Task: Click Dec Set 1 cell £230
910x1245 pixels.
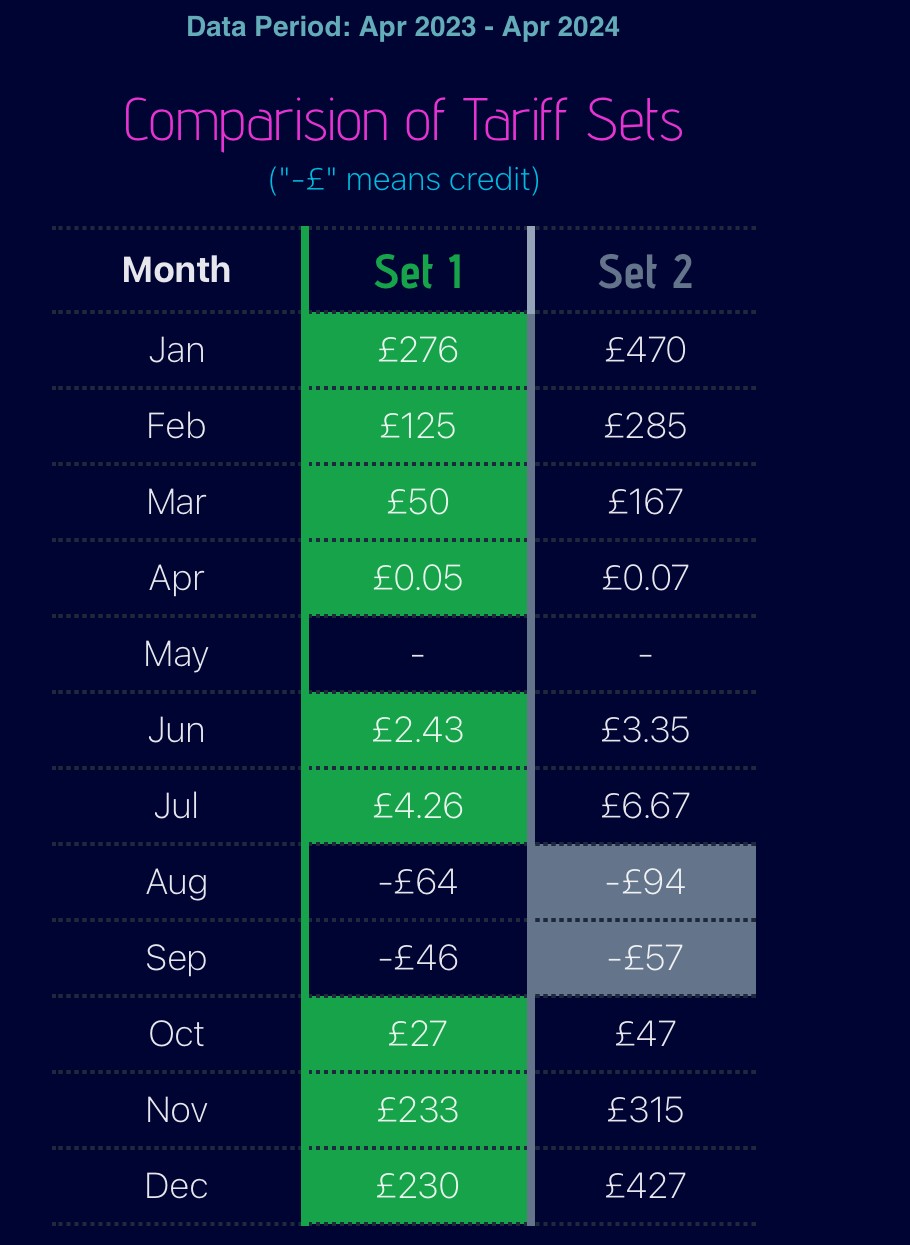Action: pyautogui.click(x=418, y=1186)
